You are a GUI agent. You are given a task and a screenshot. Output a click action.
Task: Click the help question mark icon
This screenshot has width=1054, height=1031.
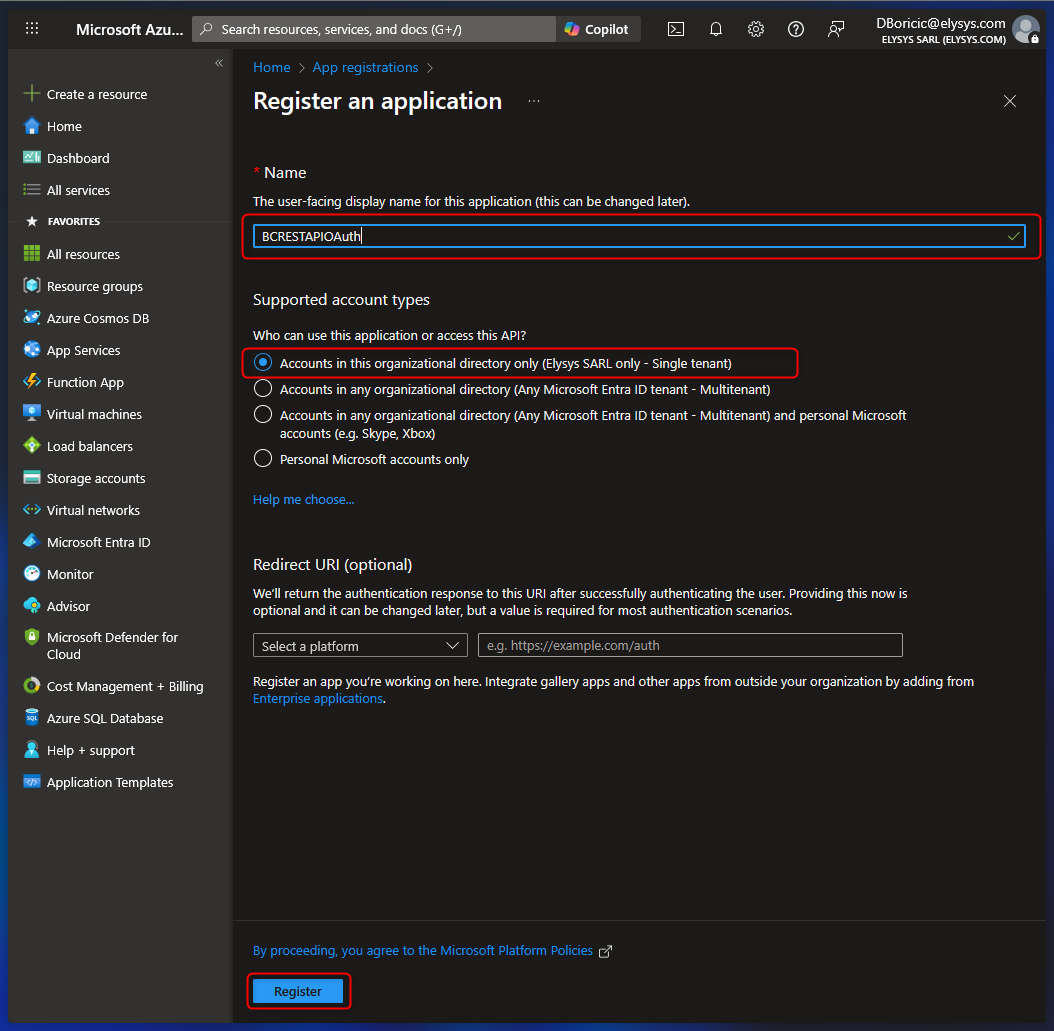[x=796, y=29]
